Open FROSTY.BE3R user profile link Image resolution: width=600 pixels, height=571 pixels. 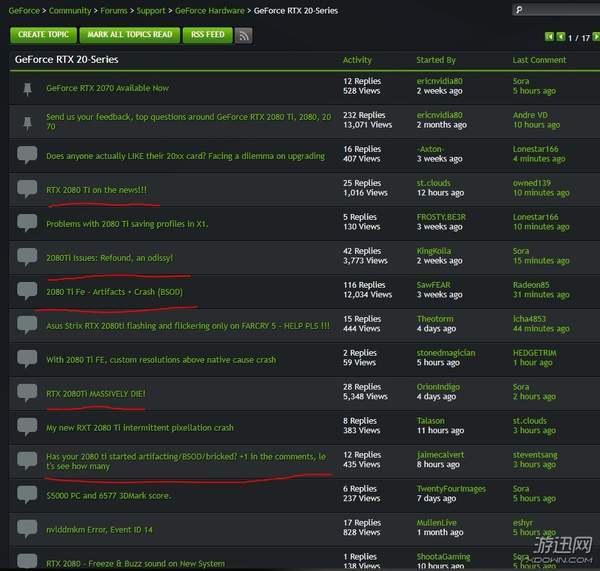441,217
